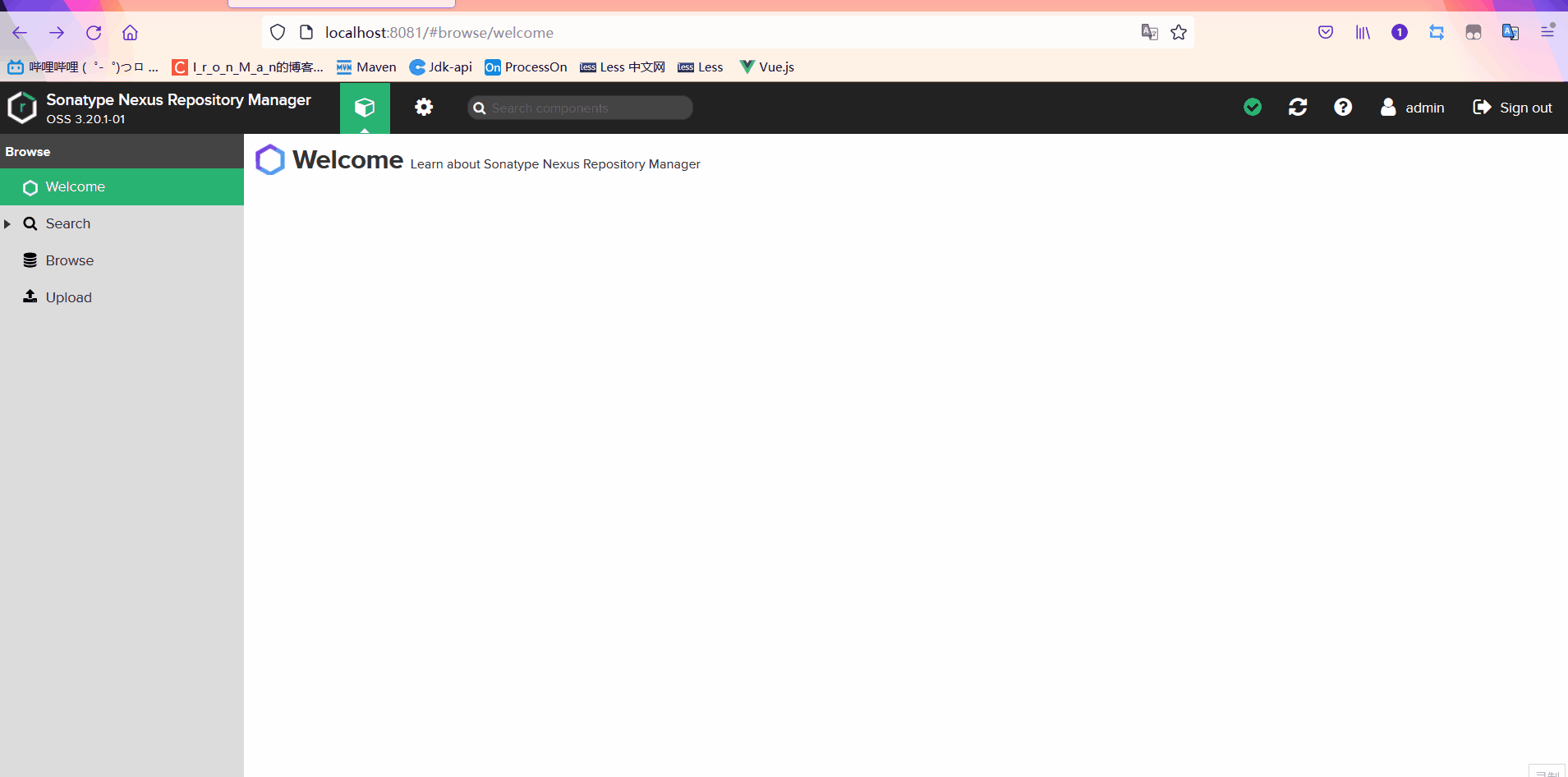Click the Browse database icon in sidebar
1568x777 pixels.
coord(30,260)
